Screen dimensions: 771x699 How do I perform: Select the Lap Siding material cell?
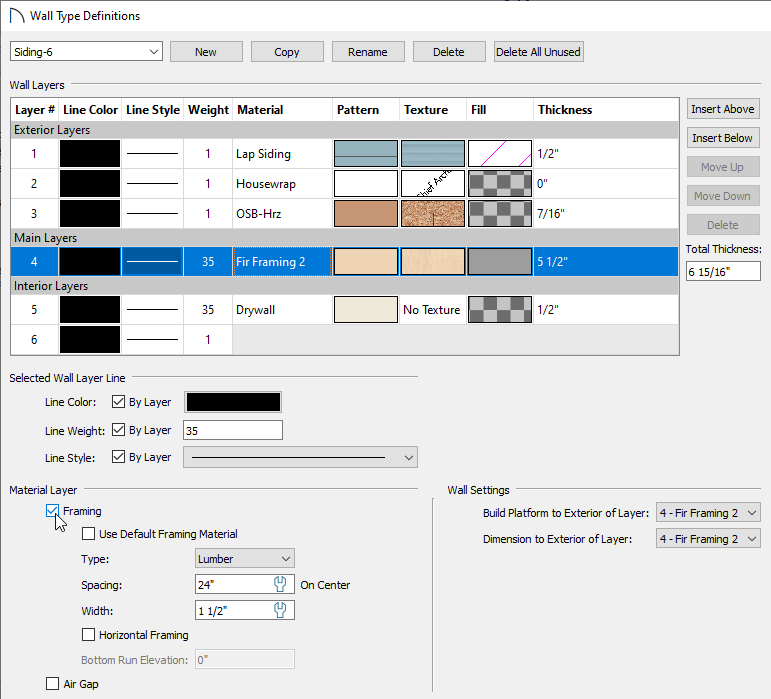(x=282, y=153)
